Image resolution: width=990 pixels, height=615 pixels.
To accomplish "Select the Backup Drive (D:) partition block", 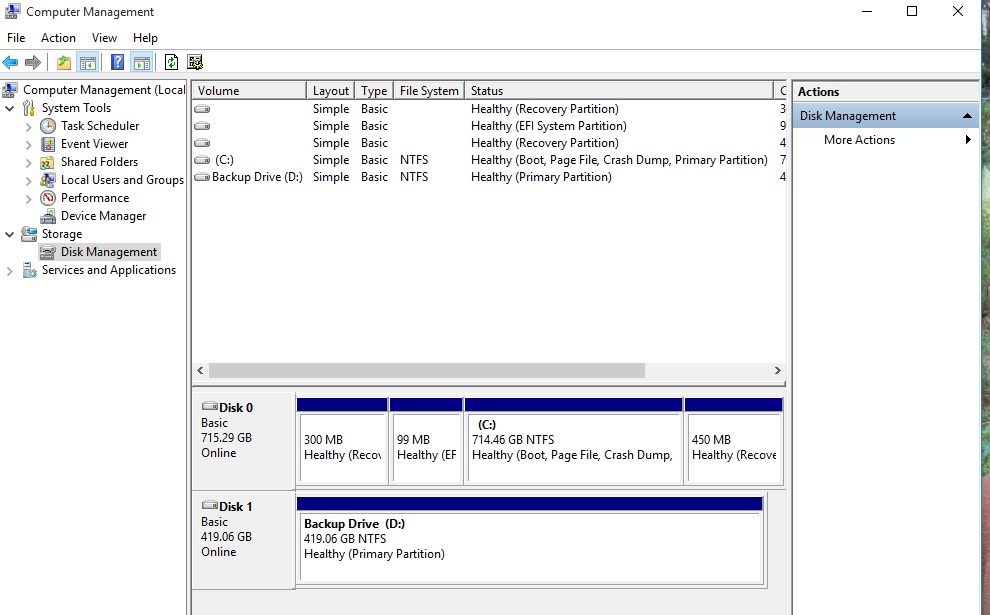I will [x=530, y=540].
